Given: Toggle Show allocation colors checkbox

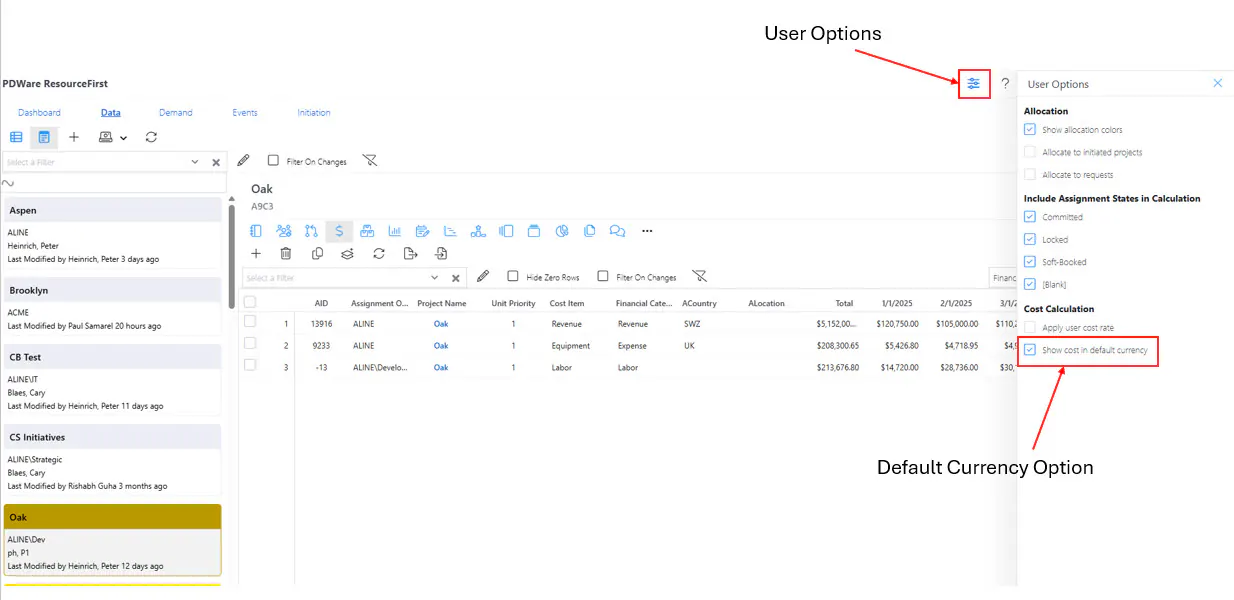Looking at the screenshot, I should [1030, 130].
